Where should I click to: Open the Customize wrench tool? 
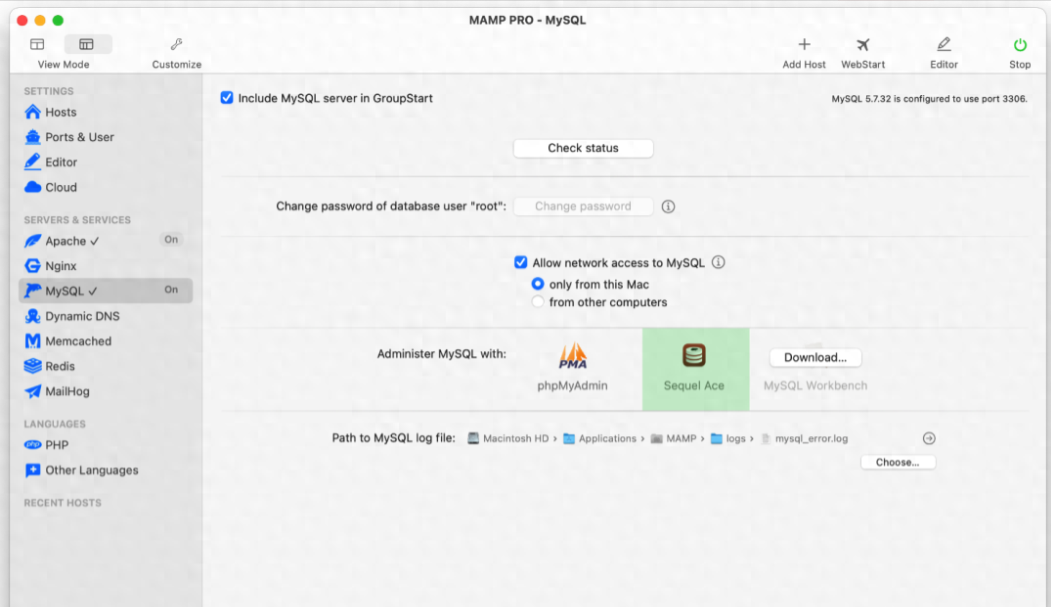pyautogui.click(x=176, y=44)
